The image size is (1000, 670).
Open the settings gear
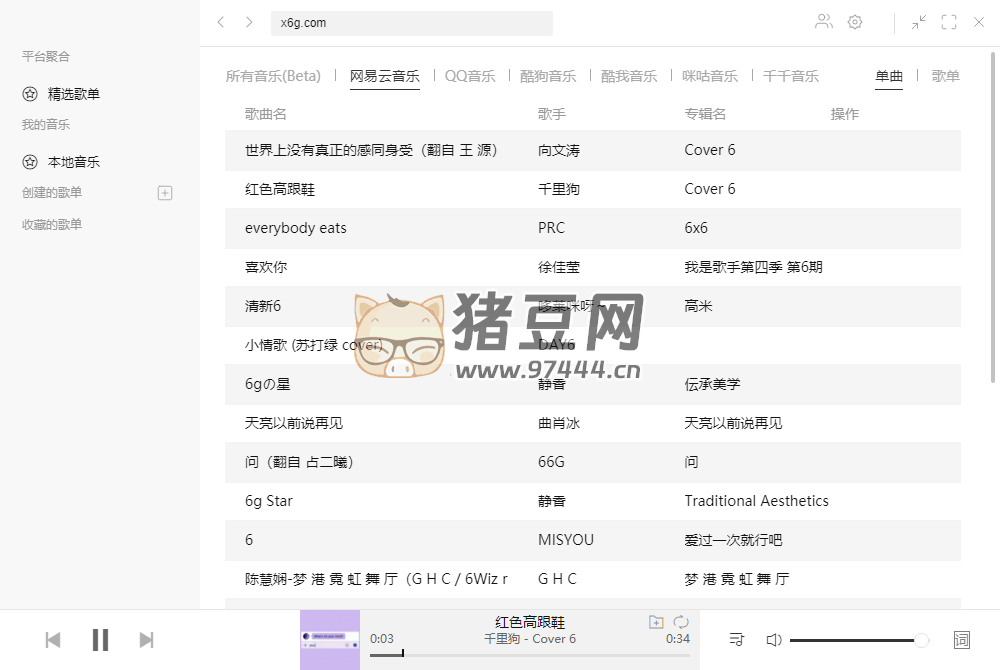[x=855, y=22]
